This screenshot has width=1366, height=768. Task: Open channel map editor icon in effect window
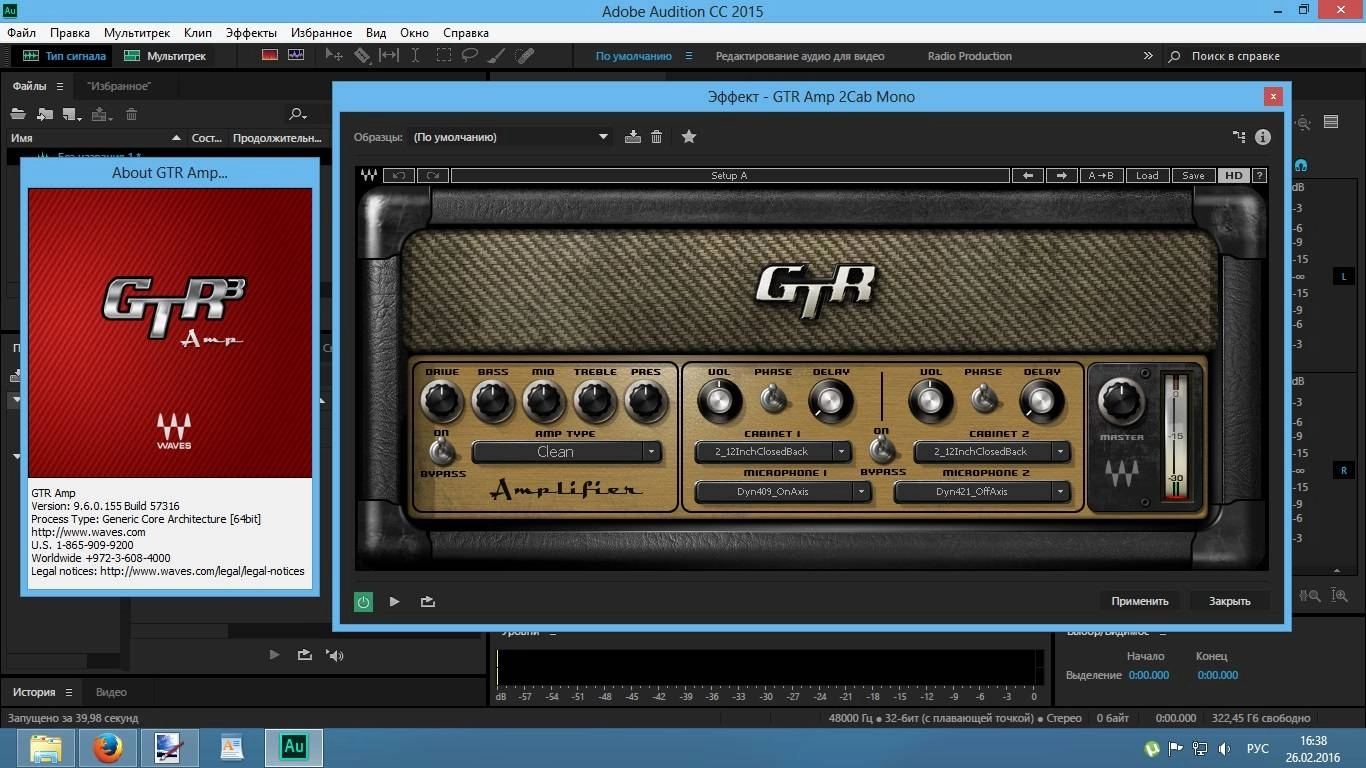pos(1239,137)
